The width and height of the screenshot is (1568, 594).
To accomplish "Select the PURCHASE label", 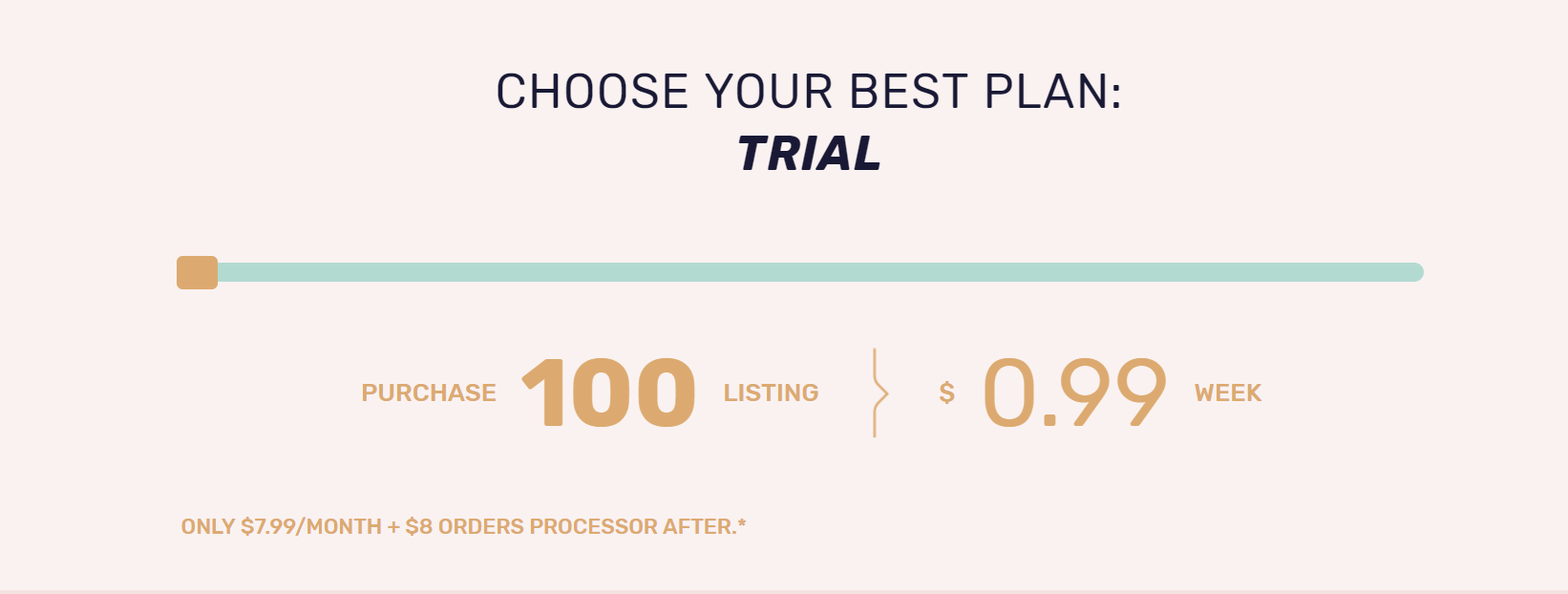I will point(427,392).
